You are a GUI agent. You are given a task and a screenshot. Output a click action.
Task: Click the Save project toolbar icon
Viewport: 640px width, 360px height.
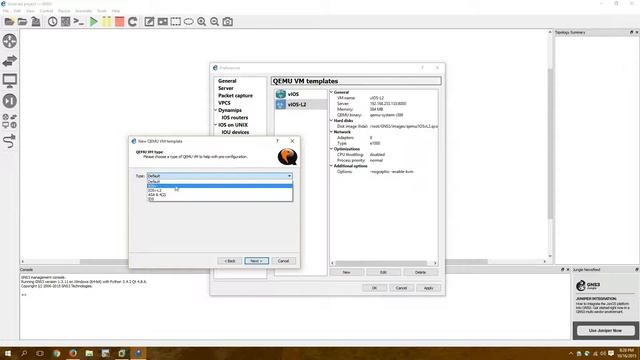point(36,22)
